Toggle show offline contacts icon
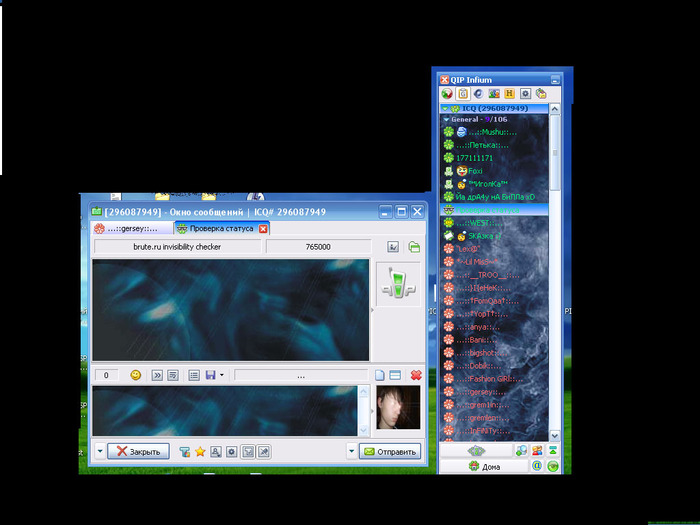Image resolution: width=700 pixels, height=525 pixels. [x=494, y=94]
